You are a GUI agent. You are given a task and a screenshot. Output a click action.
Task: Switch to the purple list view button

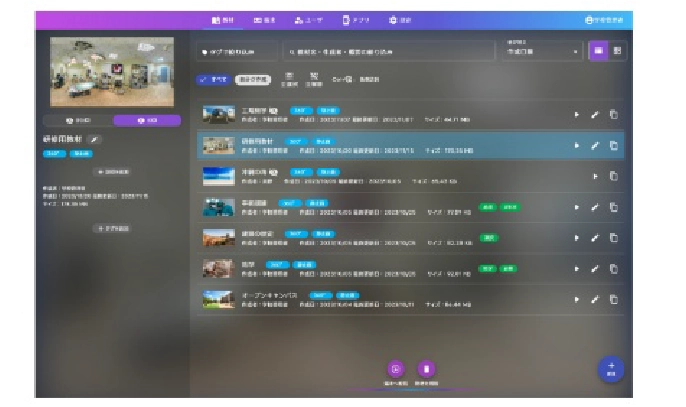(x=598, y=51)
